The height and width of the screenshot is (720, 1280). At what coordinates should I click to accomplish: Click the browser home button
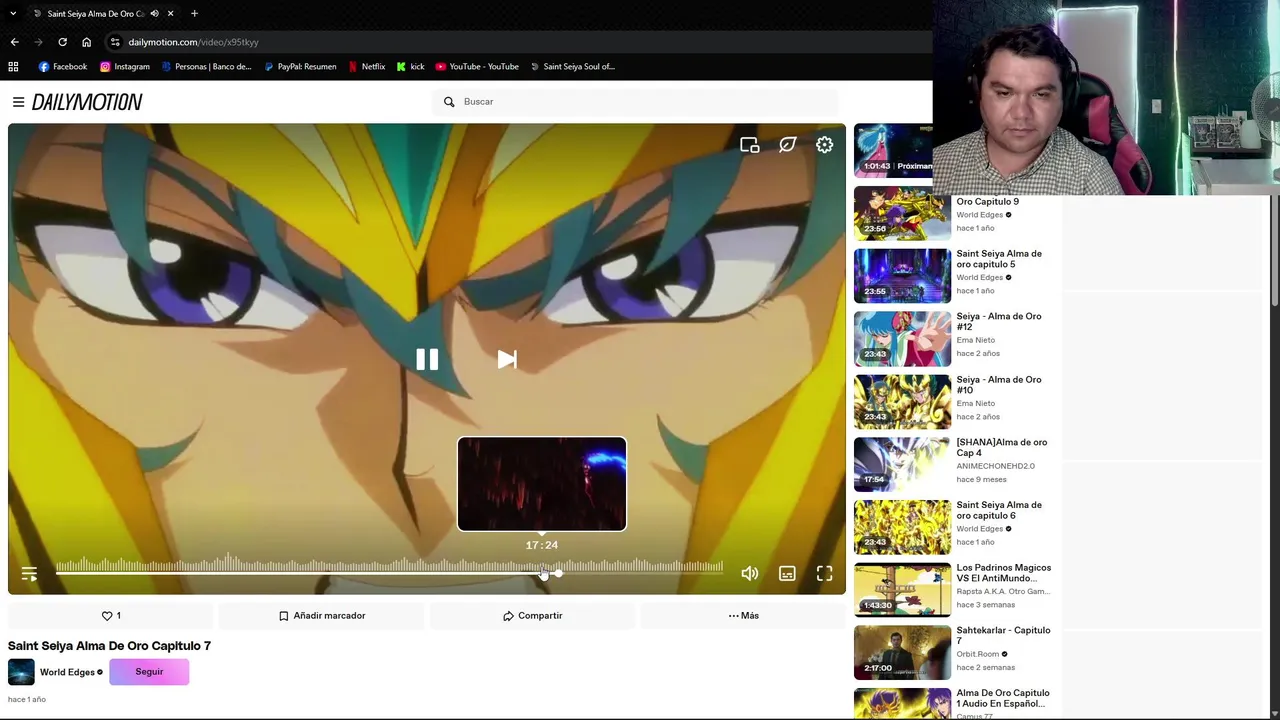pyautogui.click(x=86, y=42)
